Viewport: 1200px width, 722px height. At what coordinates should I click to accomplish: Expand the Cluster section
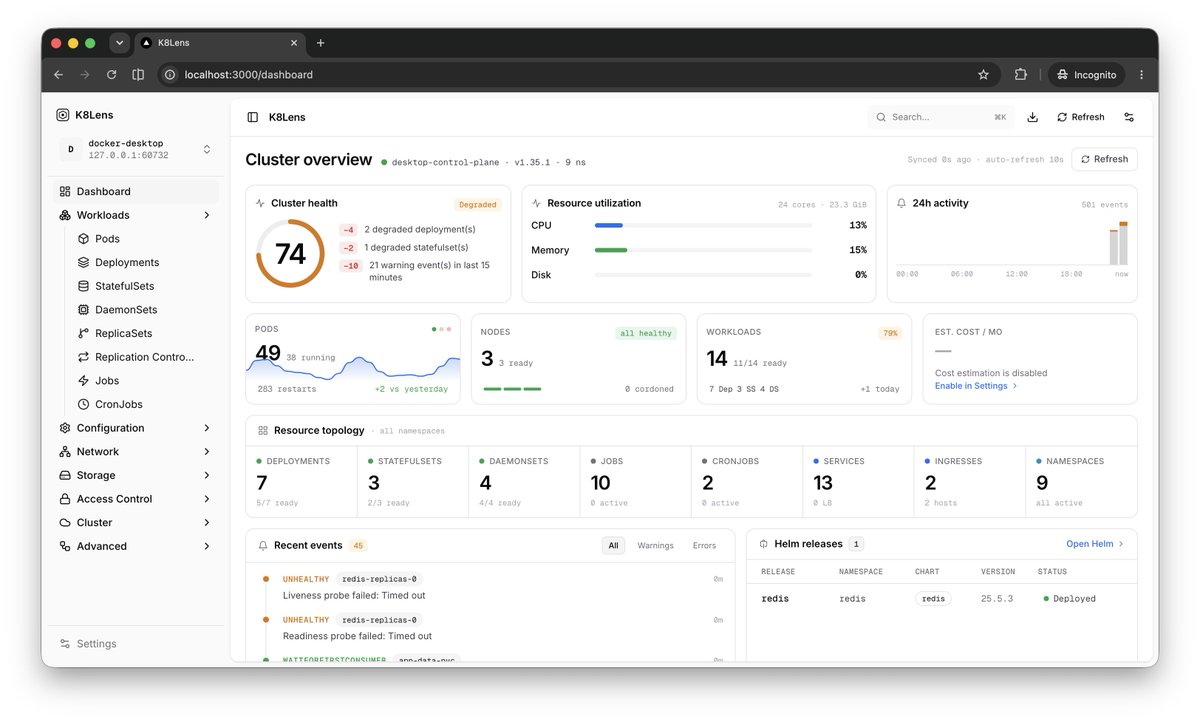click(x=135, y=523)
